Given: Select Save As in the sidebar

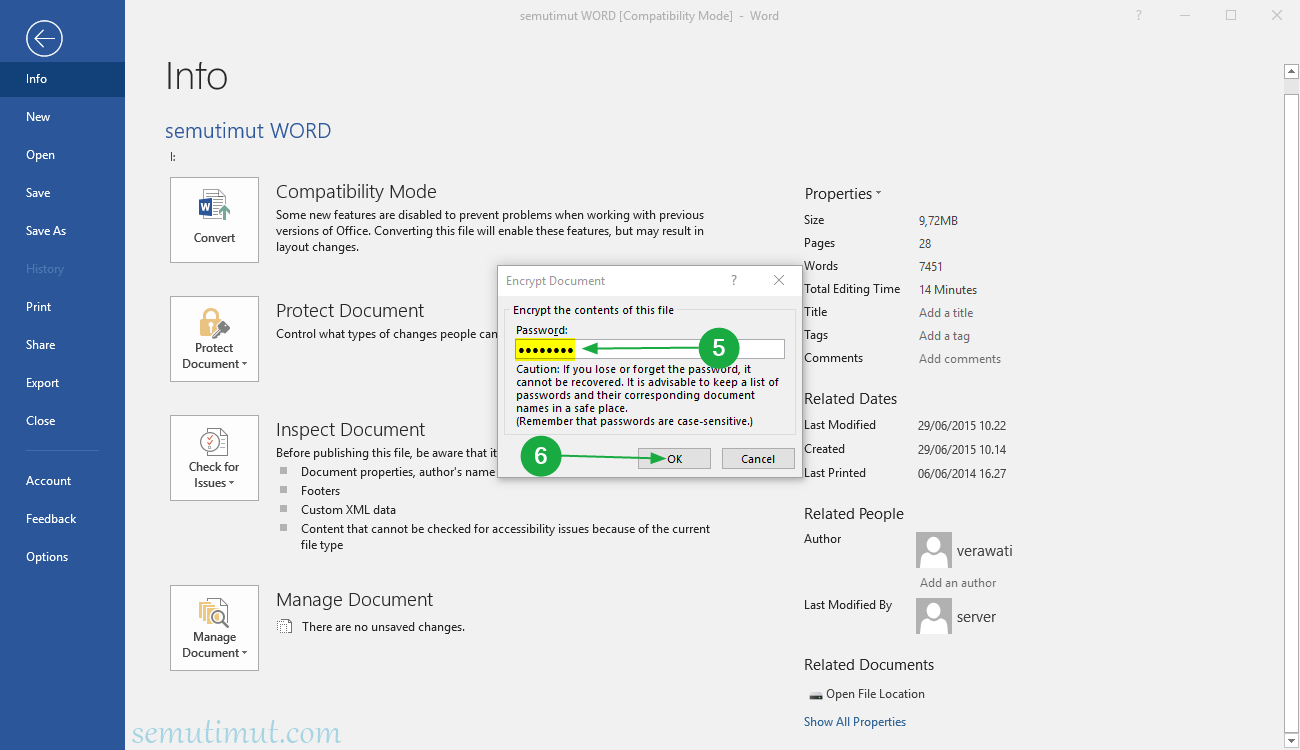Looking at the screenshot, I should click(62, 231).
